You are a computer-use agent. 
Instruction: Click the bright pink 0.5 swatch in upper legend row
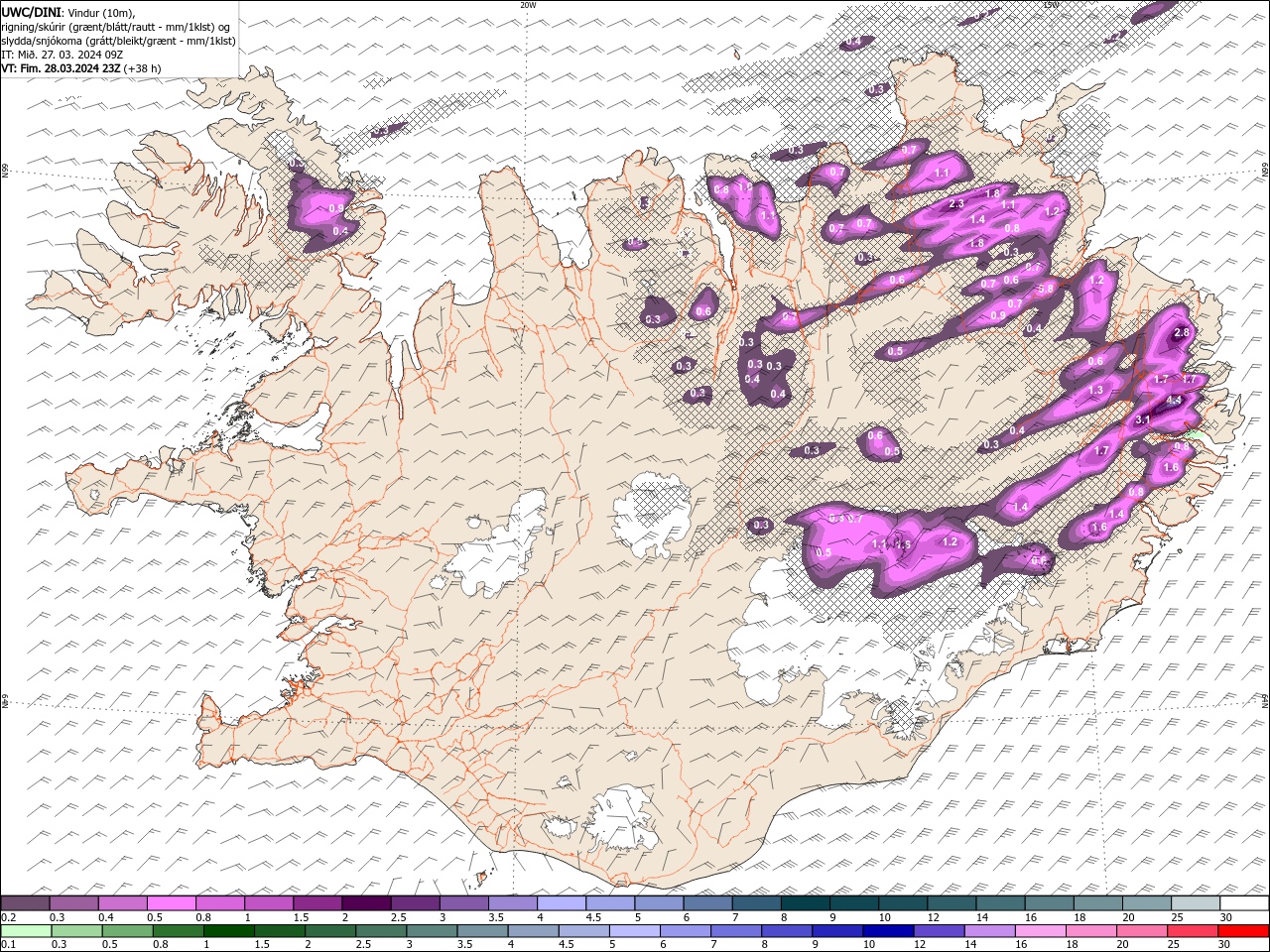pos(172,902)
